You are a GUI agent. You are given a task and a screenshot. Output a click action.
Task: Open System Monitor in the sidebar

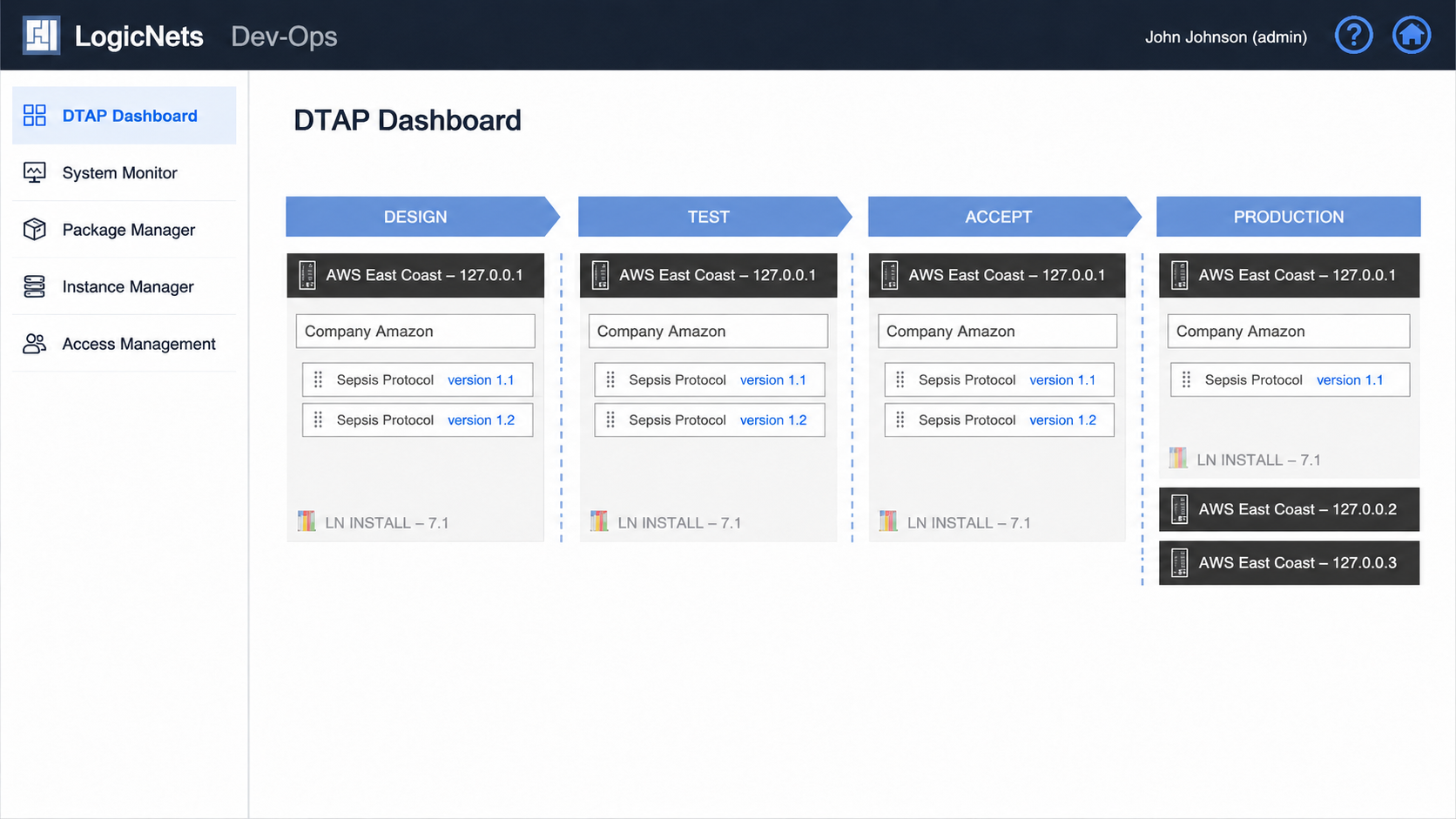click(124, 172)
